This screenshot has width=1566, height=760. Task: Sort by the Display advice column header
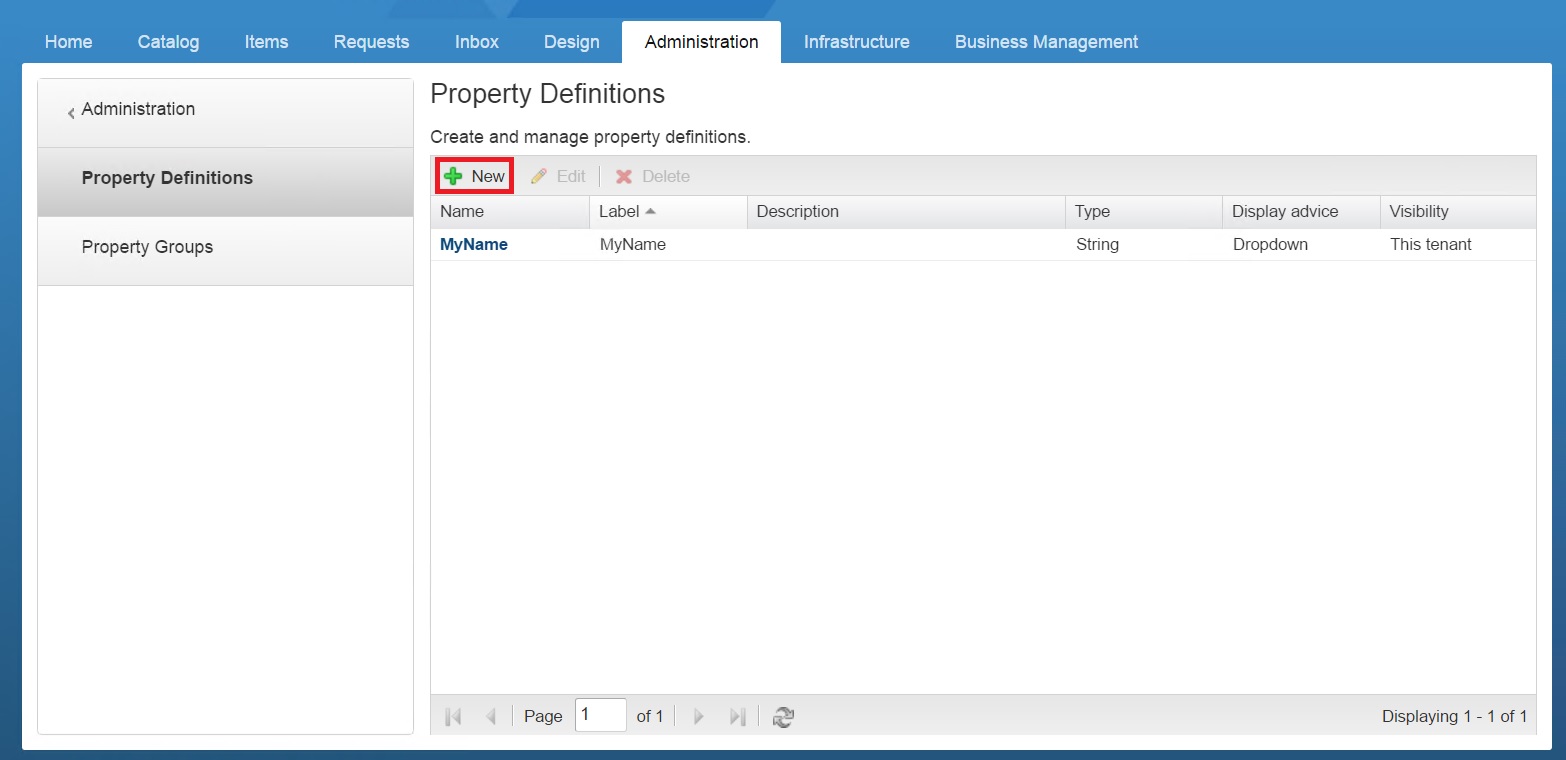click(x=1301, y=212)
